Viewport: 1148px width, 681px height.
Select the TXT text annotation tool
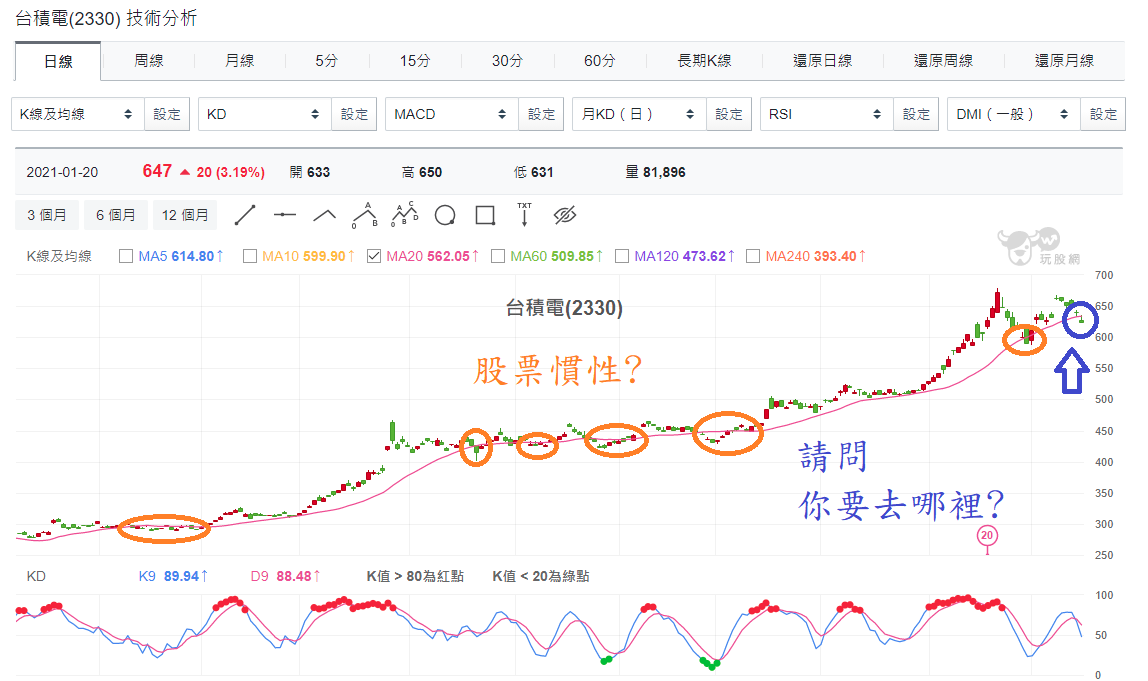[x=524, y=215]
